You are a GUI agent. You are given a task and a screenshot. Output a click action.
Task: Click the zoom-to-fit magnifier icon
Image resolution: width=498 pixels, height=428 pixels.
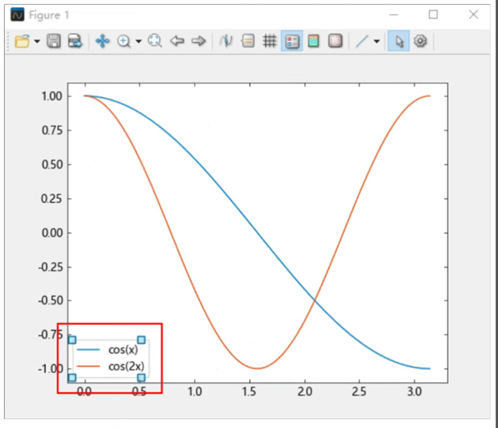click(155, 41)
